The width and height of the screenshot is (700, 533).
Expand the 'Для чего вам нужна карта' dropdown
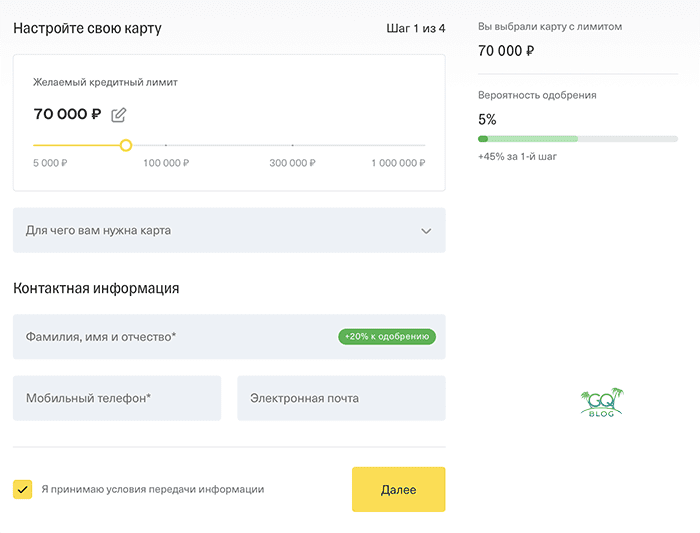coord(229,230)
